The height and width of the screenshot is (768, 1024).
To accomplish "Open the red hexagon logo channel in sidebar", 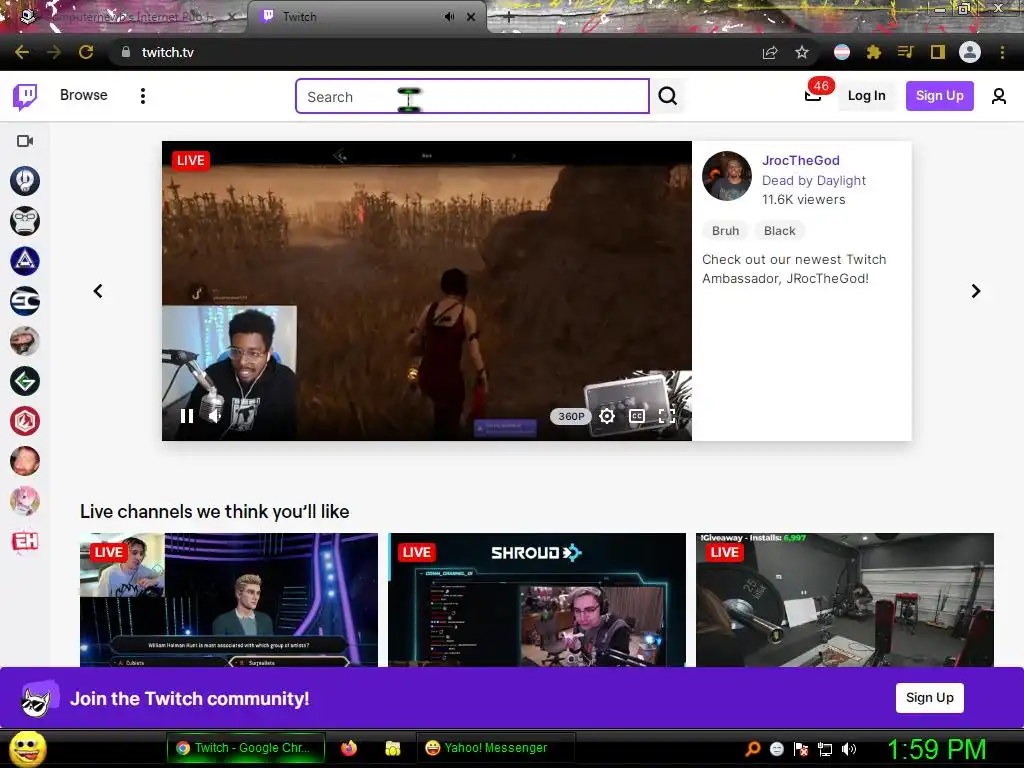I will (x=25, y=421).
